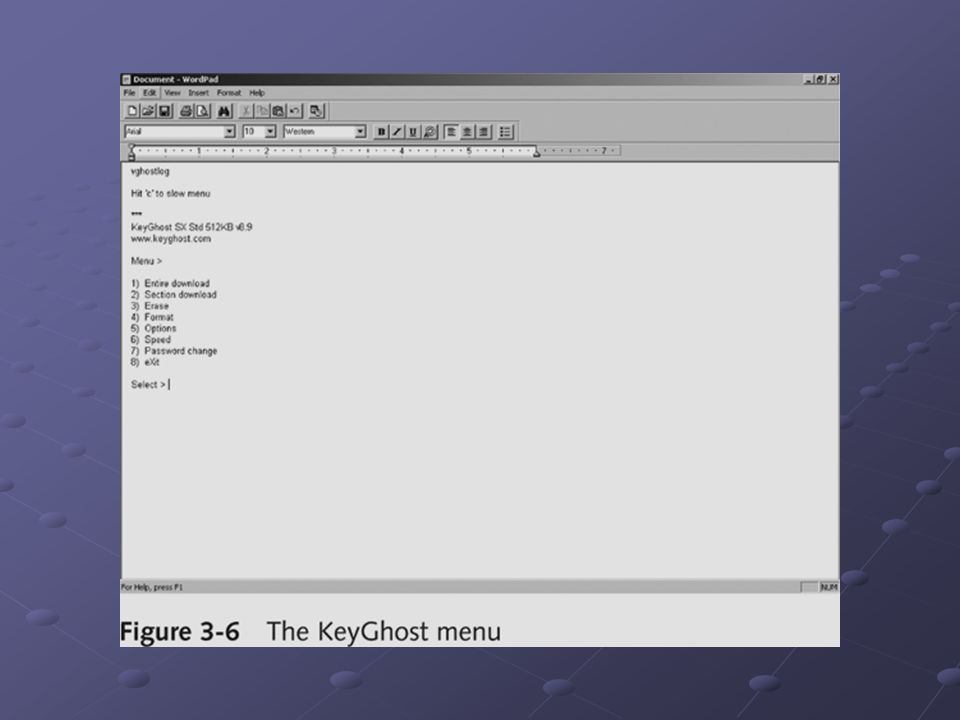The width and height of the screenshot is (960, 720).
Task: Expand the Western script dropdown
Action: pos(360,132)
